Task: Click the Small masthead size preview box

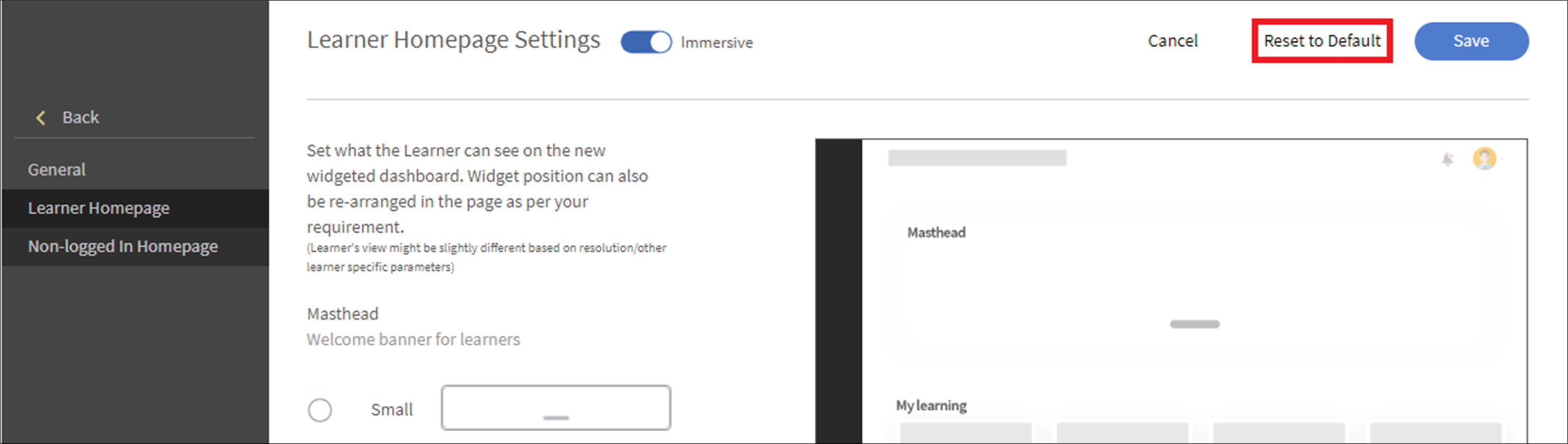Action: 556,408
